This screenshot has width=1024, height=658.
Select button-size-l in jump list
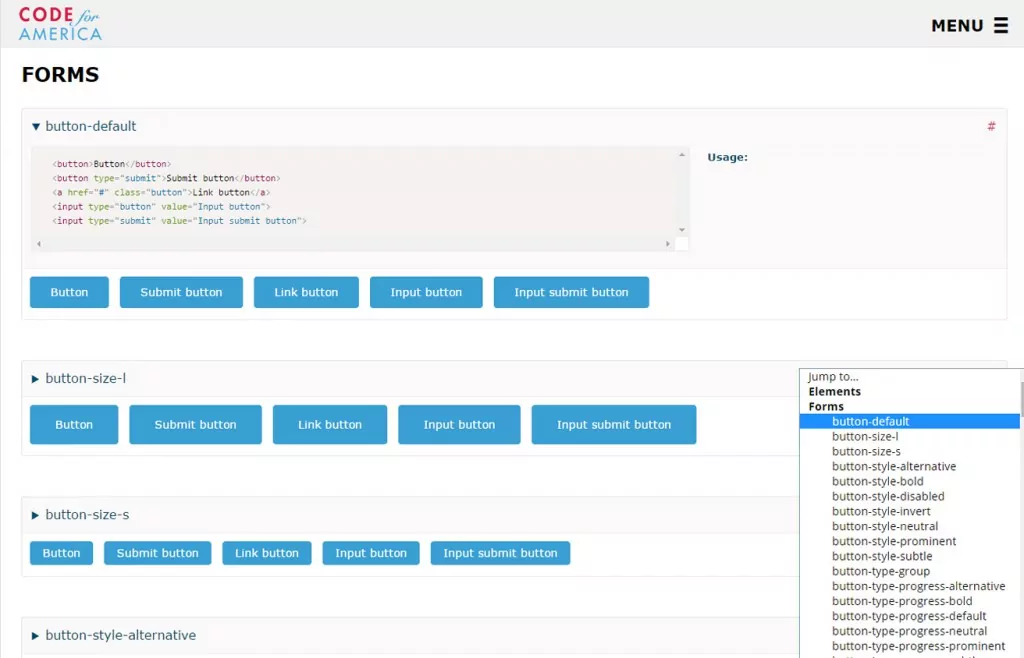(909, 437)
